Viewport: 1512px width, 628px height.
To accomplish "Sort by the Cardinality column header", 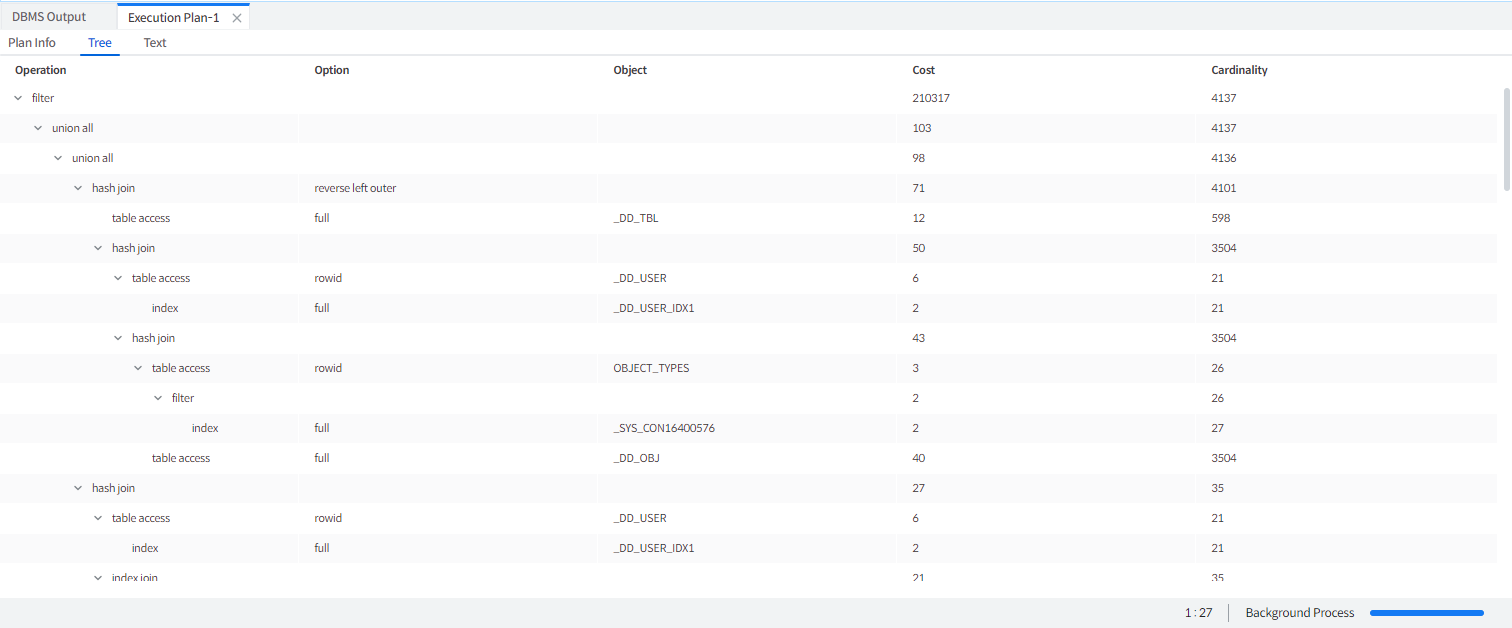I will 1240,70.
